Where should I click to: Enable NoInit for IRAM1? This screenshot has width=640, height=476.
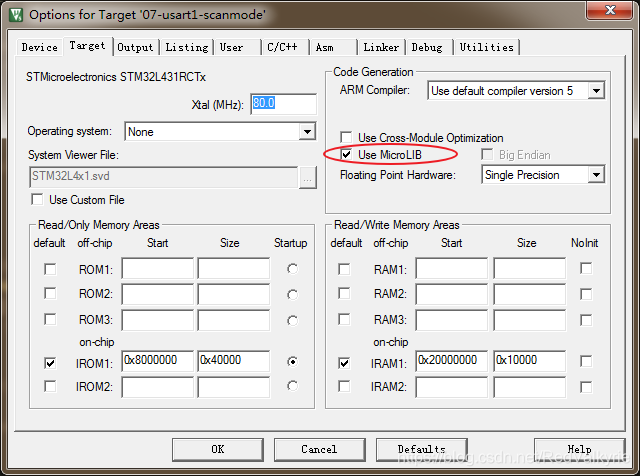coord(586,361)
